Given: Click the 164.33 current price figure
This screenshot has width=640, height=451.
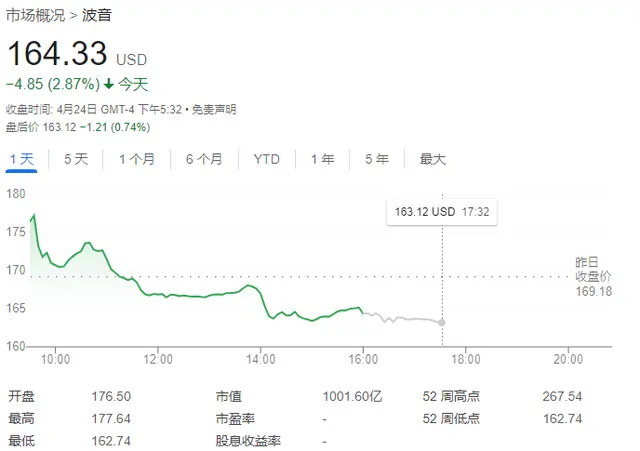Looking at the screenshot, I should [x=58, y=55].
